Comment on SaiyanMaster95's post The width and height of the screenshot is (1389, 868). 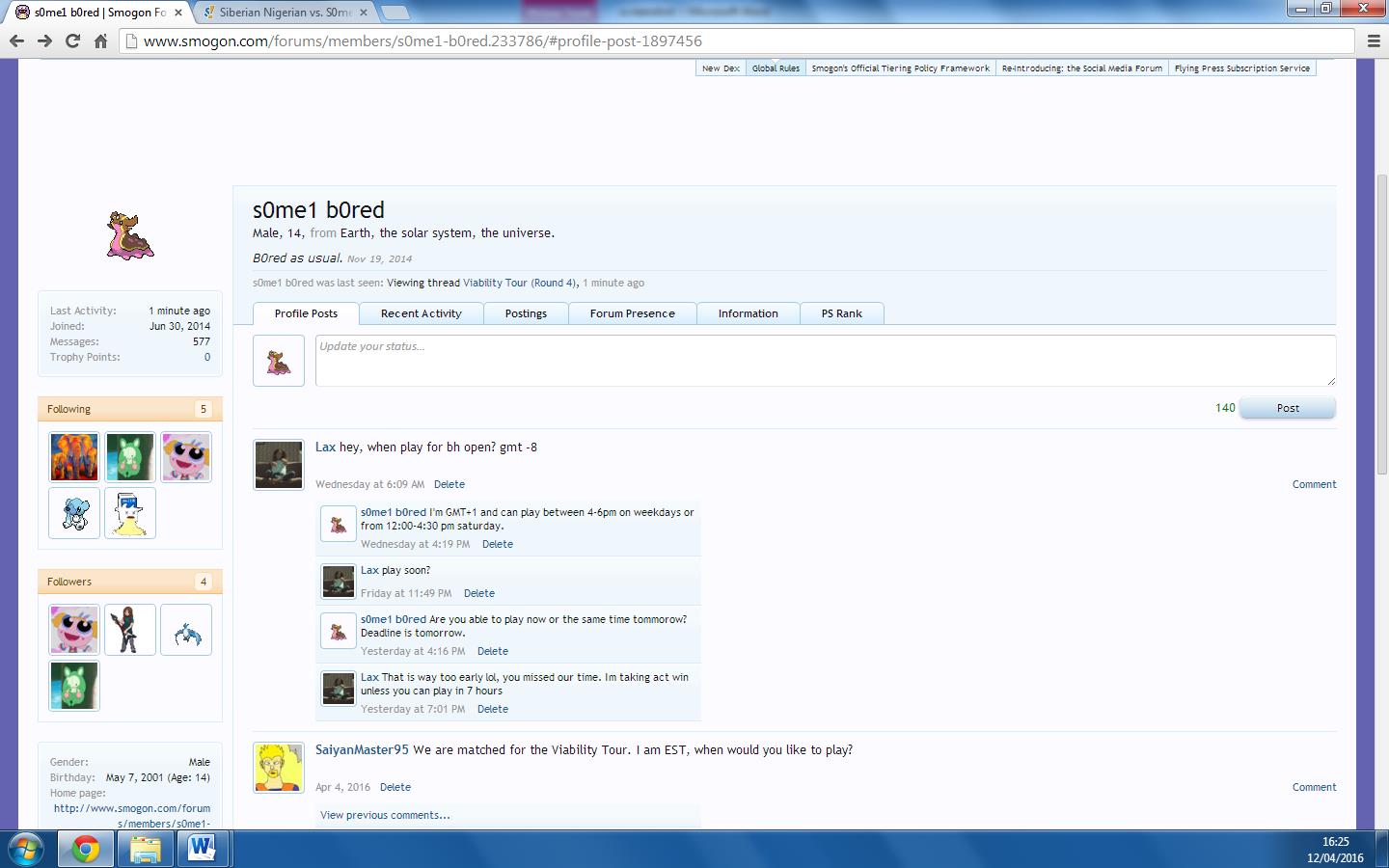[x=1314, y=787]
